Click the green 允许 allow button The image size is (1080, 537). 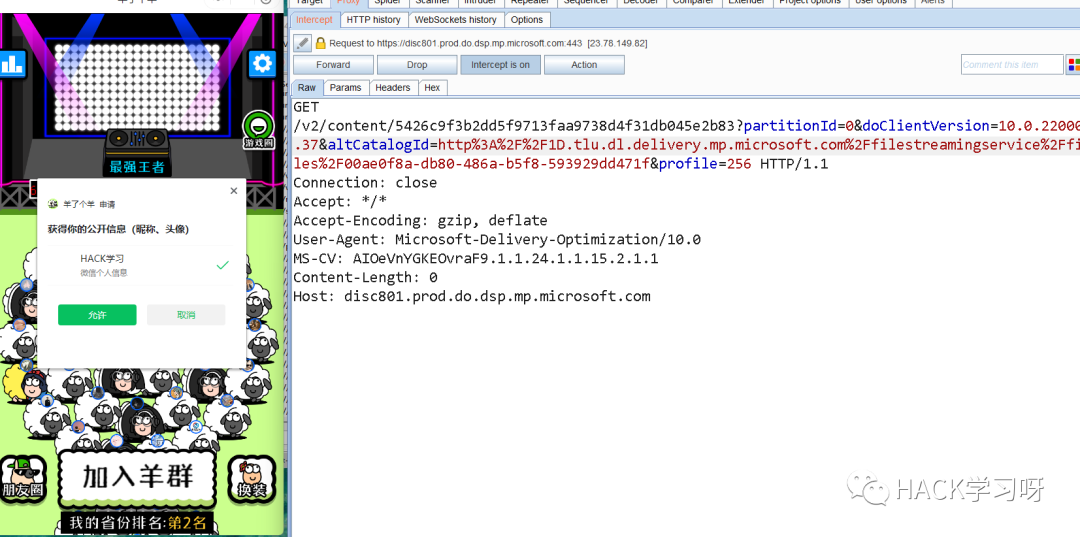click(x=97, y=315)
